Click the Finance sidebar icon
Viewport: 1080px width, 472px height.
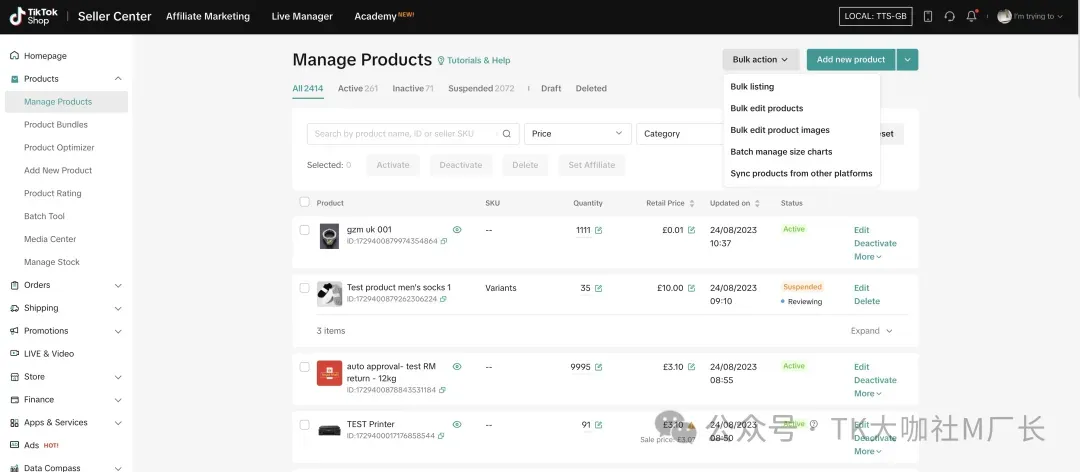click(14, 400)
